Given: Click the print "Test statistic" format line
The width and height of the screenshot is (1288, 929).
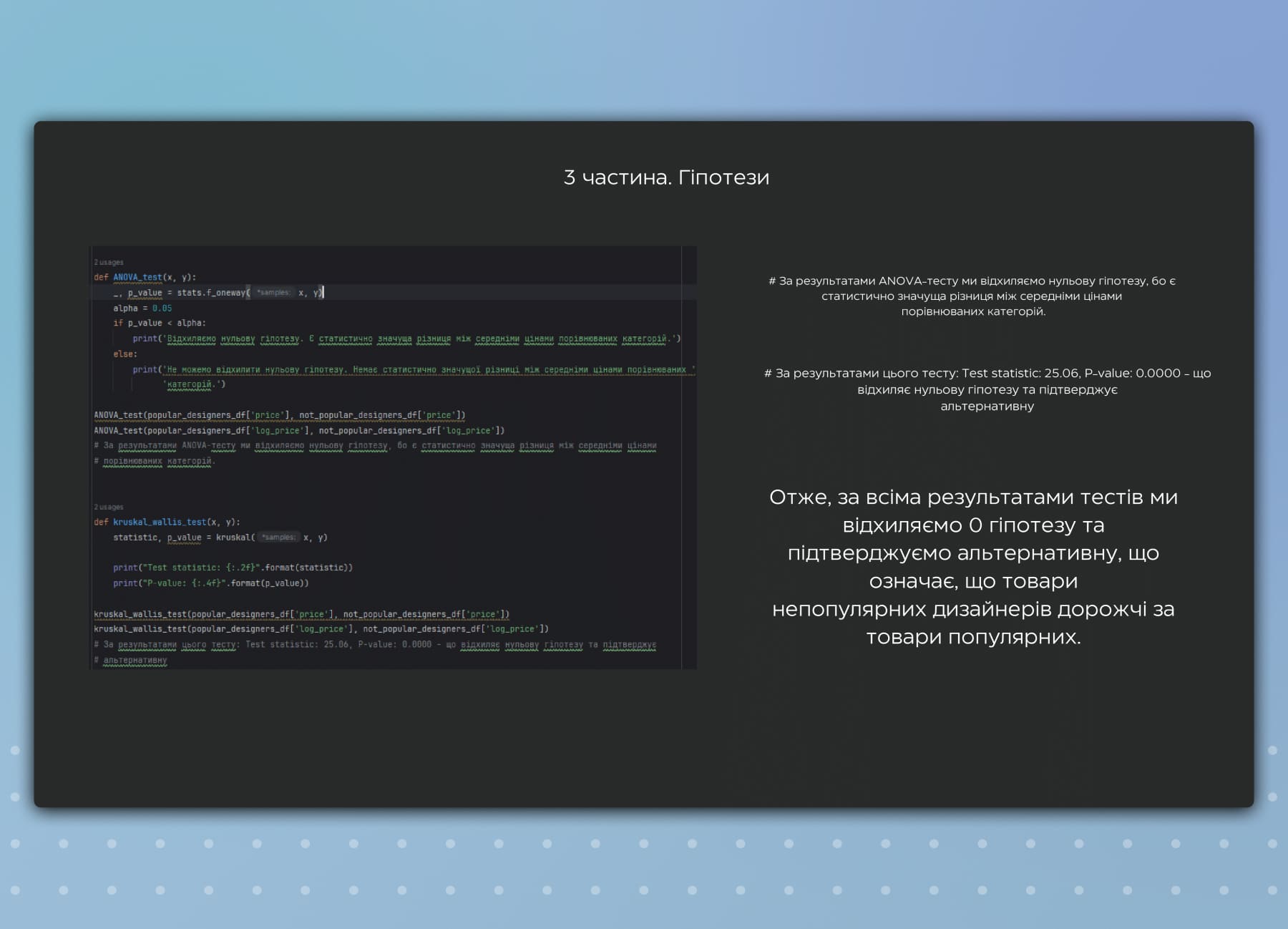Looking at the screenshot, I should (233, 568).
